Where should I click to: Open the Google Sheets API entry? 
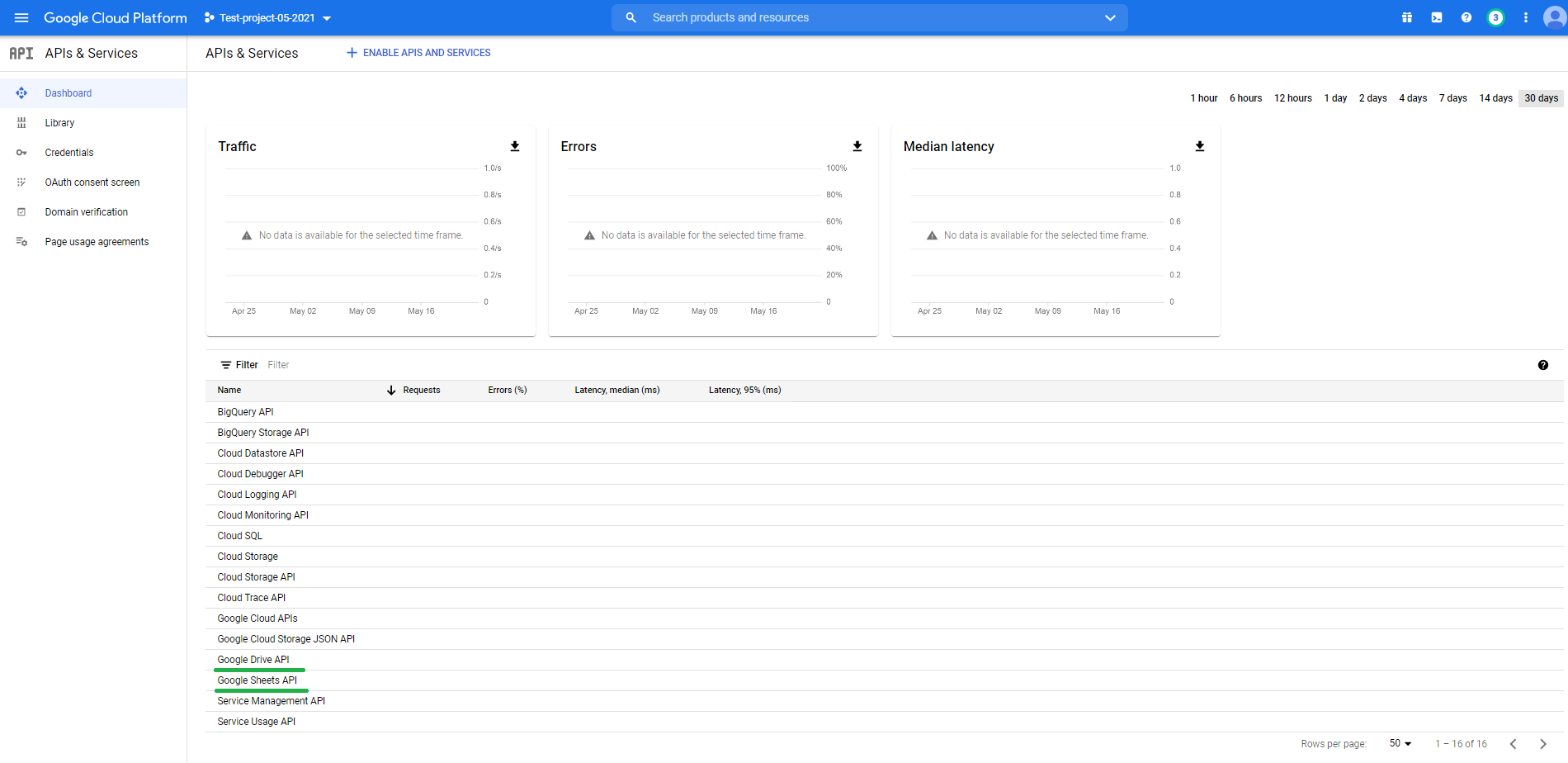tap(257, 680)
